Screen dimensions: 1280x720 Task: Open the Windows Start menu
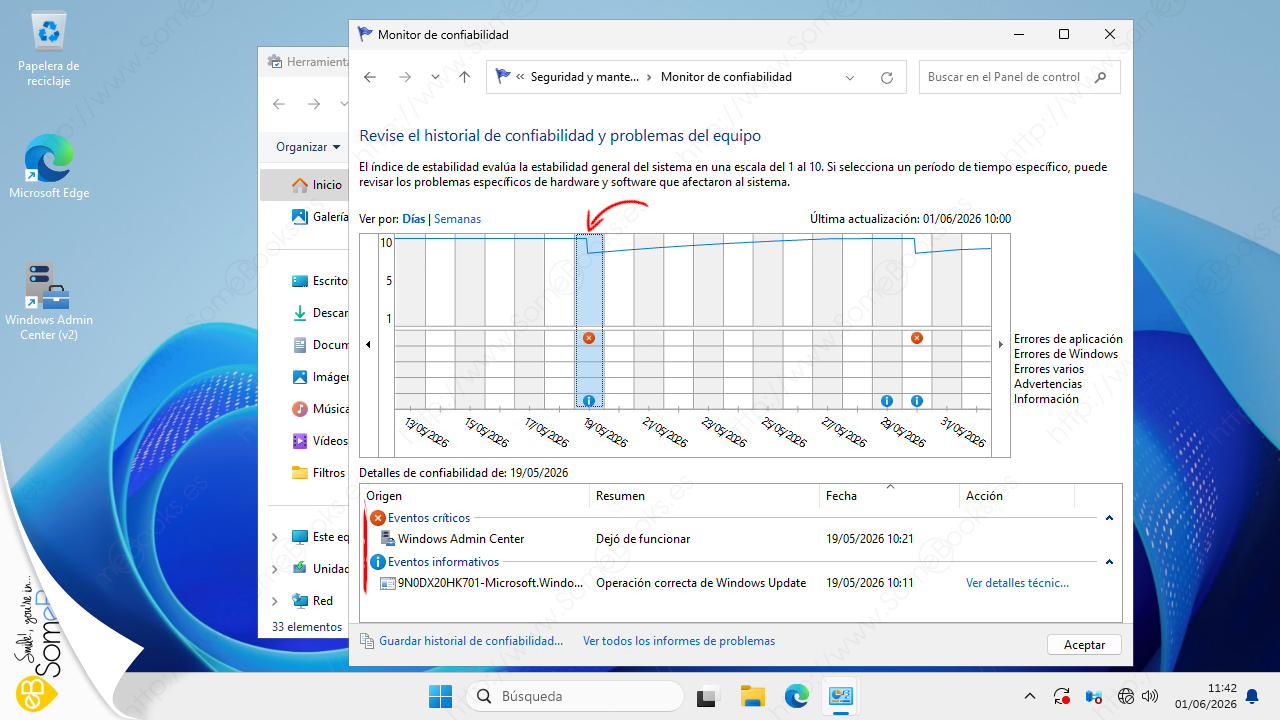point(440,696)
